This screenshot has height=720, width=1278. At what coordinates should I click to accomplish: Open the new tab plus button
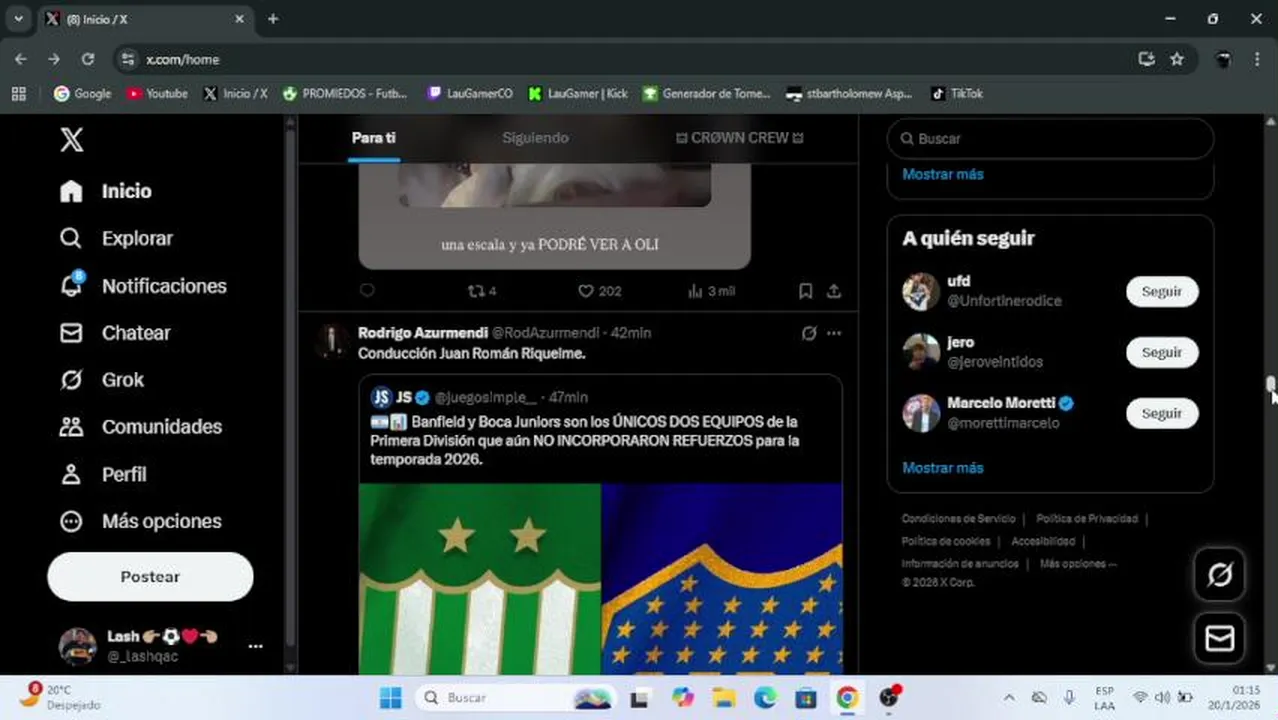click(x=273, y=19)
